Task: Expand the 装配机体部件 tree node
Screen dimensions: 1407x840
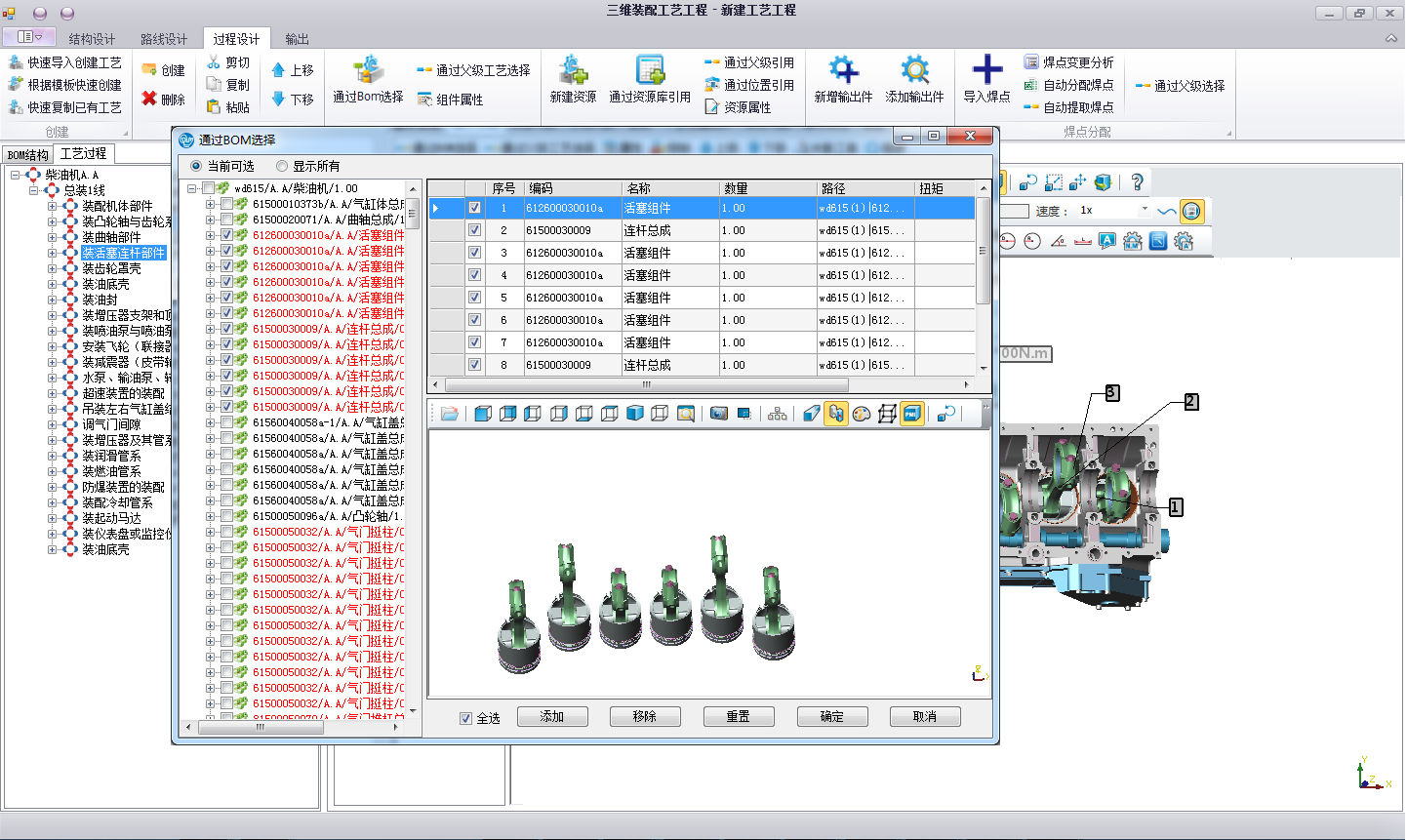Action: (x=53, y=206)
